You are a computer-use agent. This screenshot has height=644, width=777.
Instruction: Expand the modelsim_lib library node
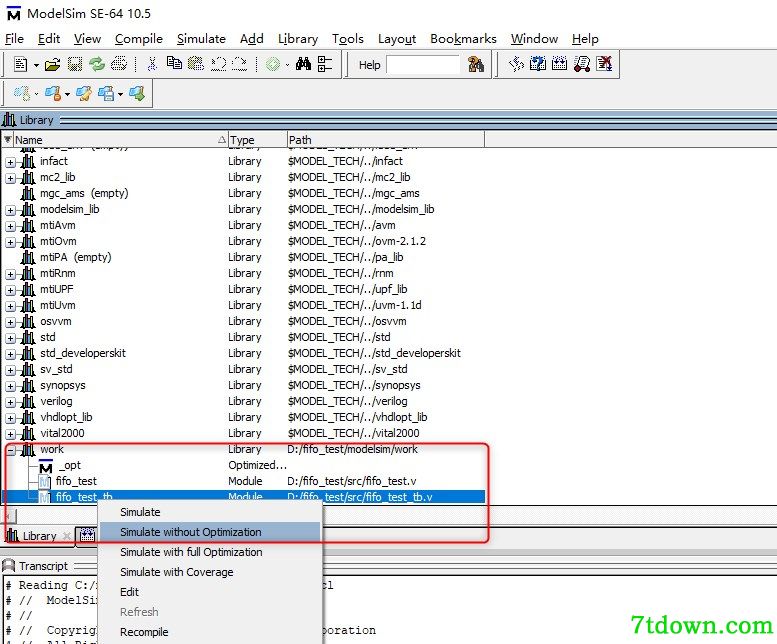pyautogui.click(x=10, y=210)
